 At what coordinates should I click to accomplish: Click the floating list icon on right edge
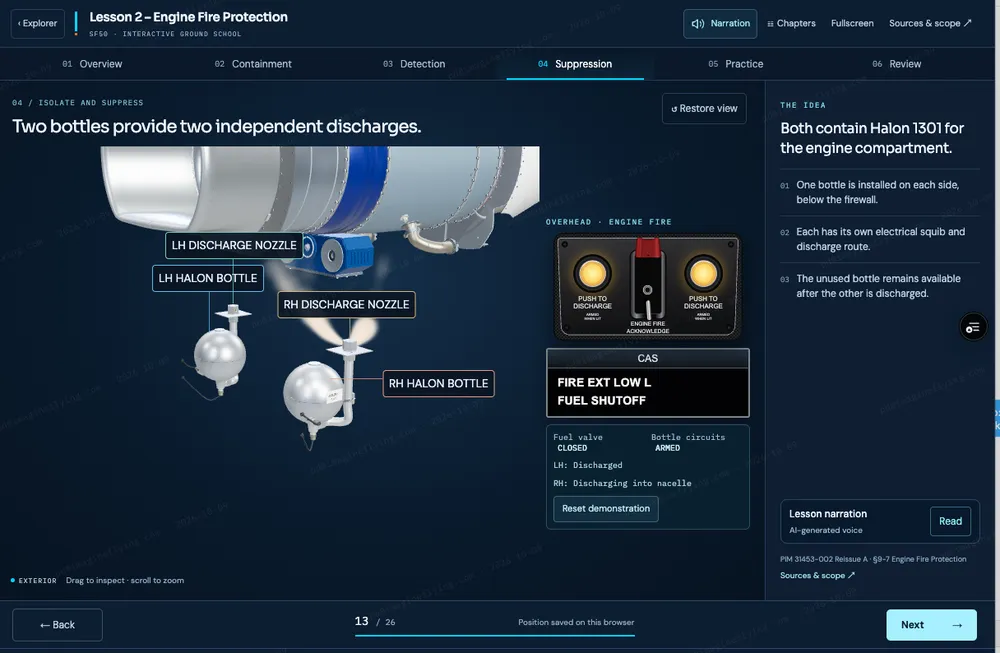[973, 327]
